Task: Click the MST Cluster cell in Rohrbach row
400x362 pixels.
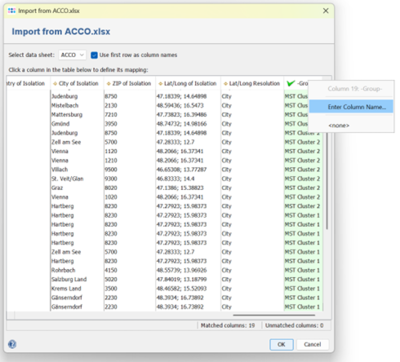Action: (302, 270)
